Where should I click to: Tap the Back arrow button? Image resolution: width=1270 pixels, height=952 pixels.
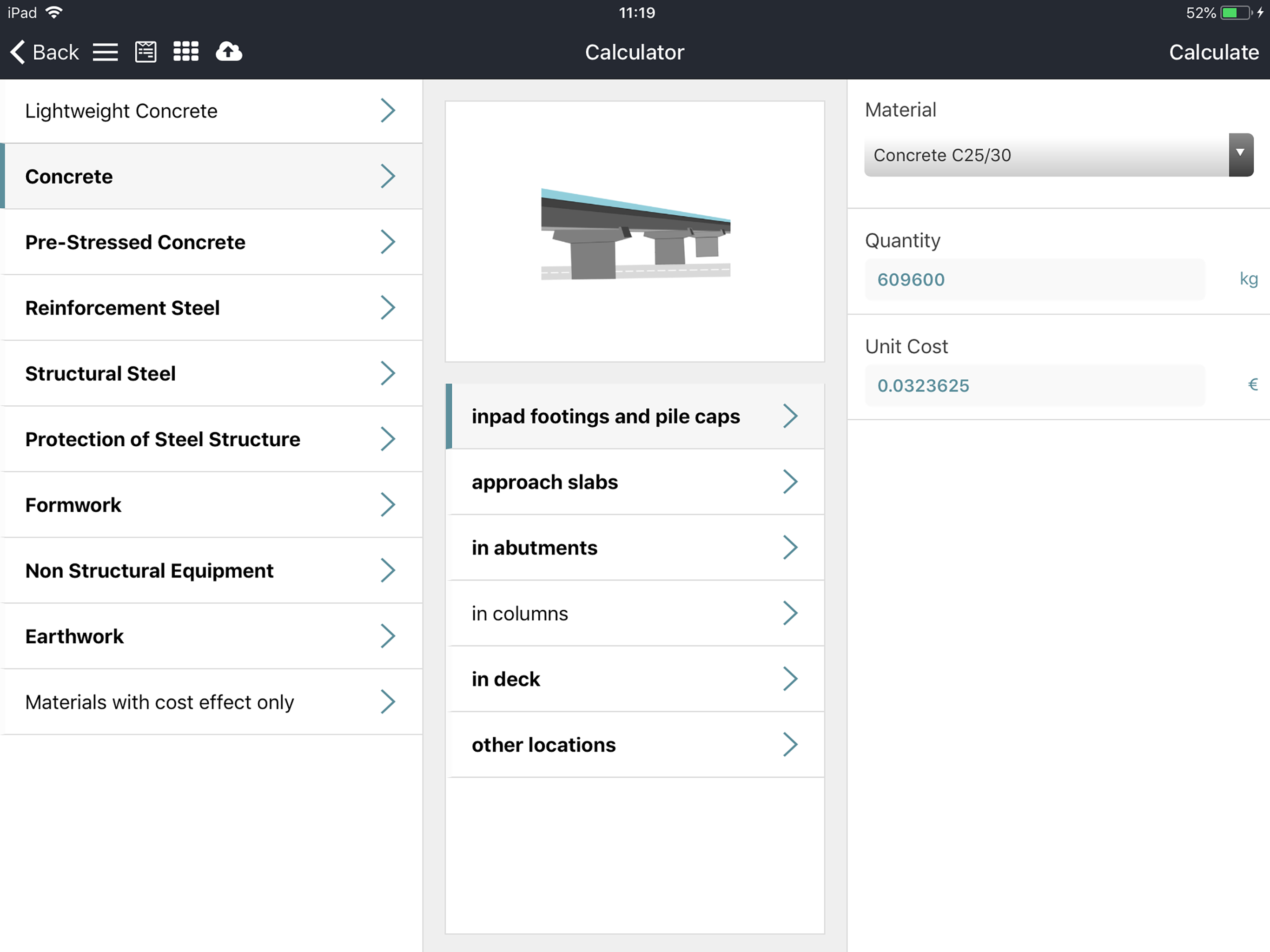coord(44,52)
